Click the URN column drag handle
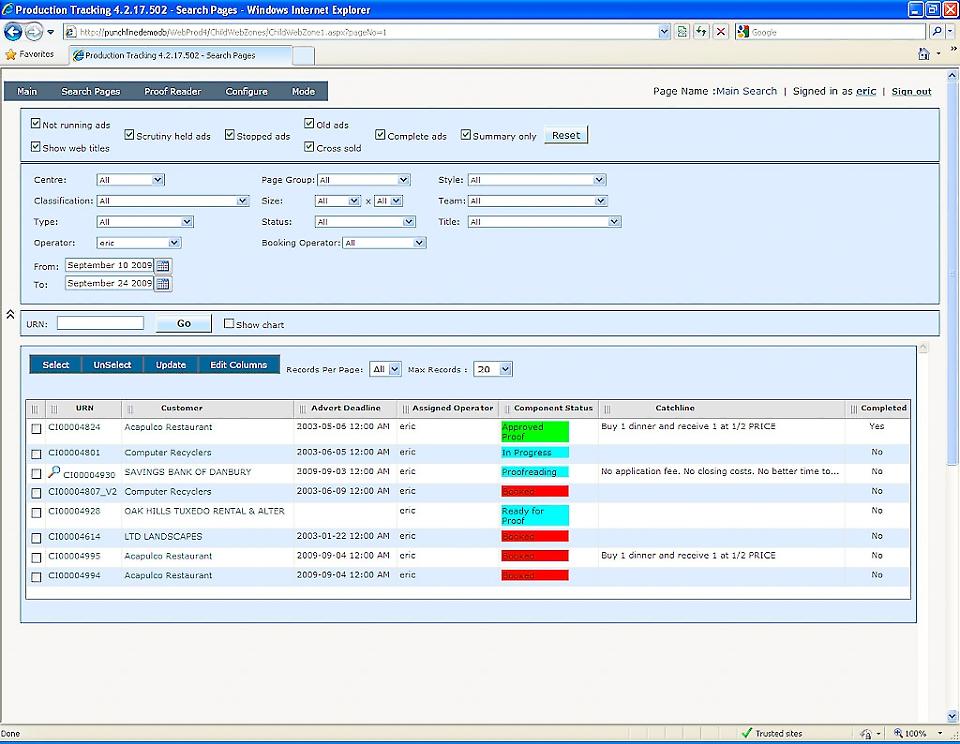The height and width of the screenshot is (744, 960). click(54, 408)
